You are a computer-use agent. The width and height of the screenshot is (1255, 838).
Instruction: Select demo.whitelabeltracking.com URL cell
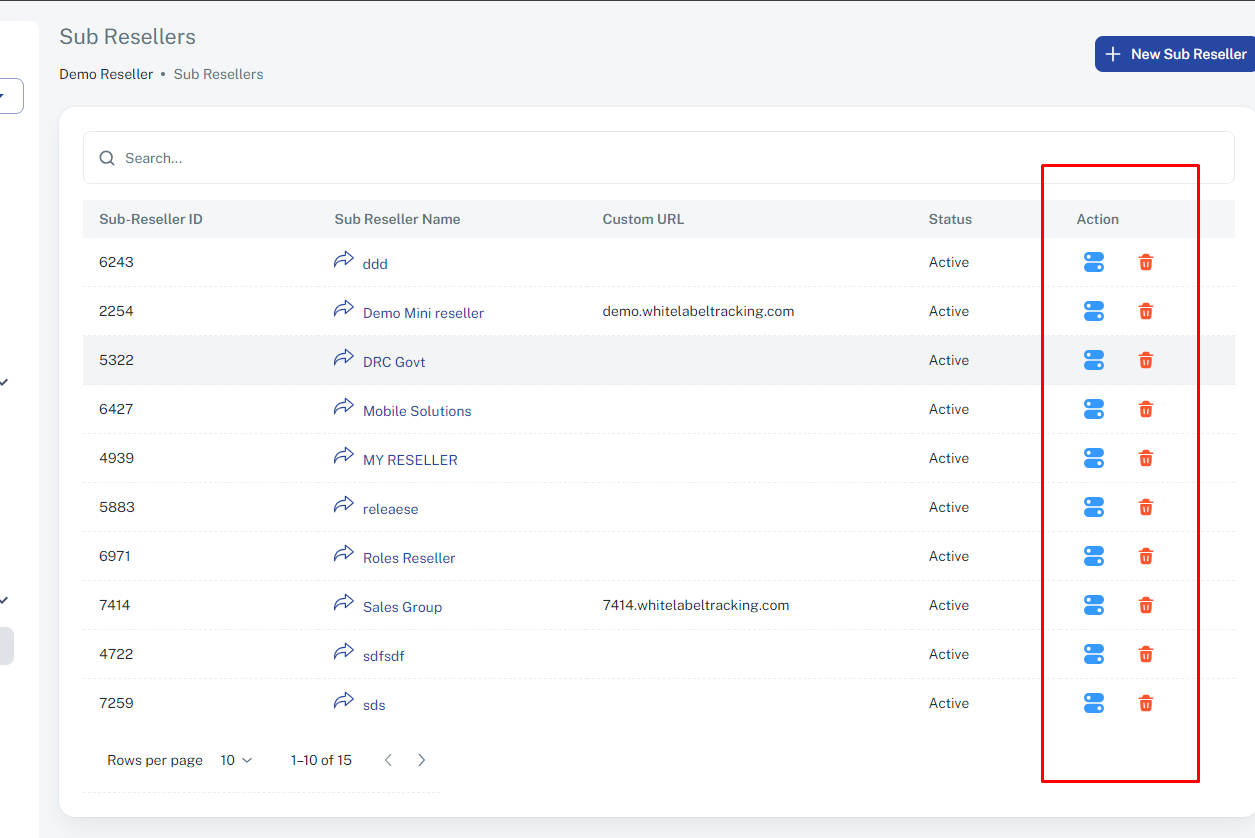point(698,311)
